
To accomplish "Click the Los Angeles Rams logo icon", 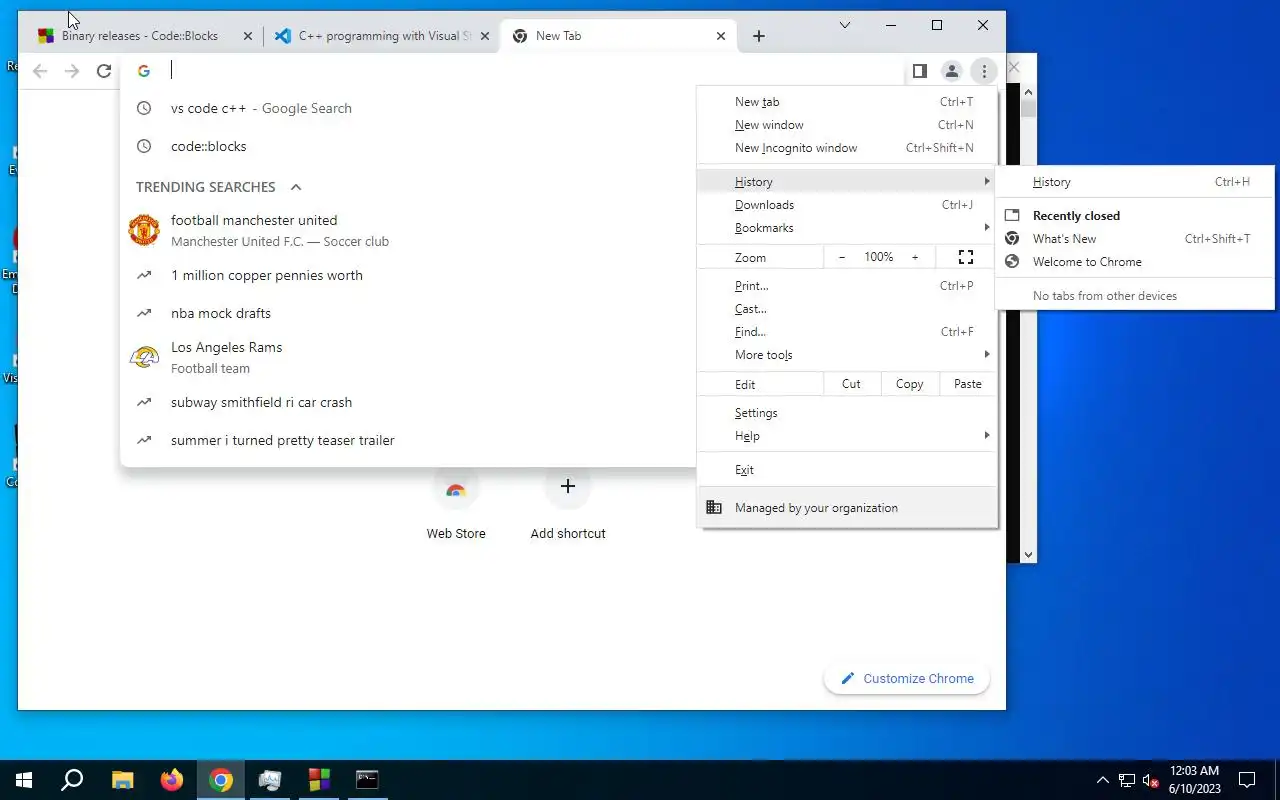I will 144,357.
